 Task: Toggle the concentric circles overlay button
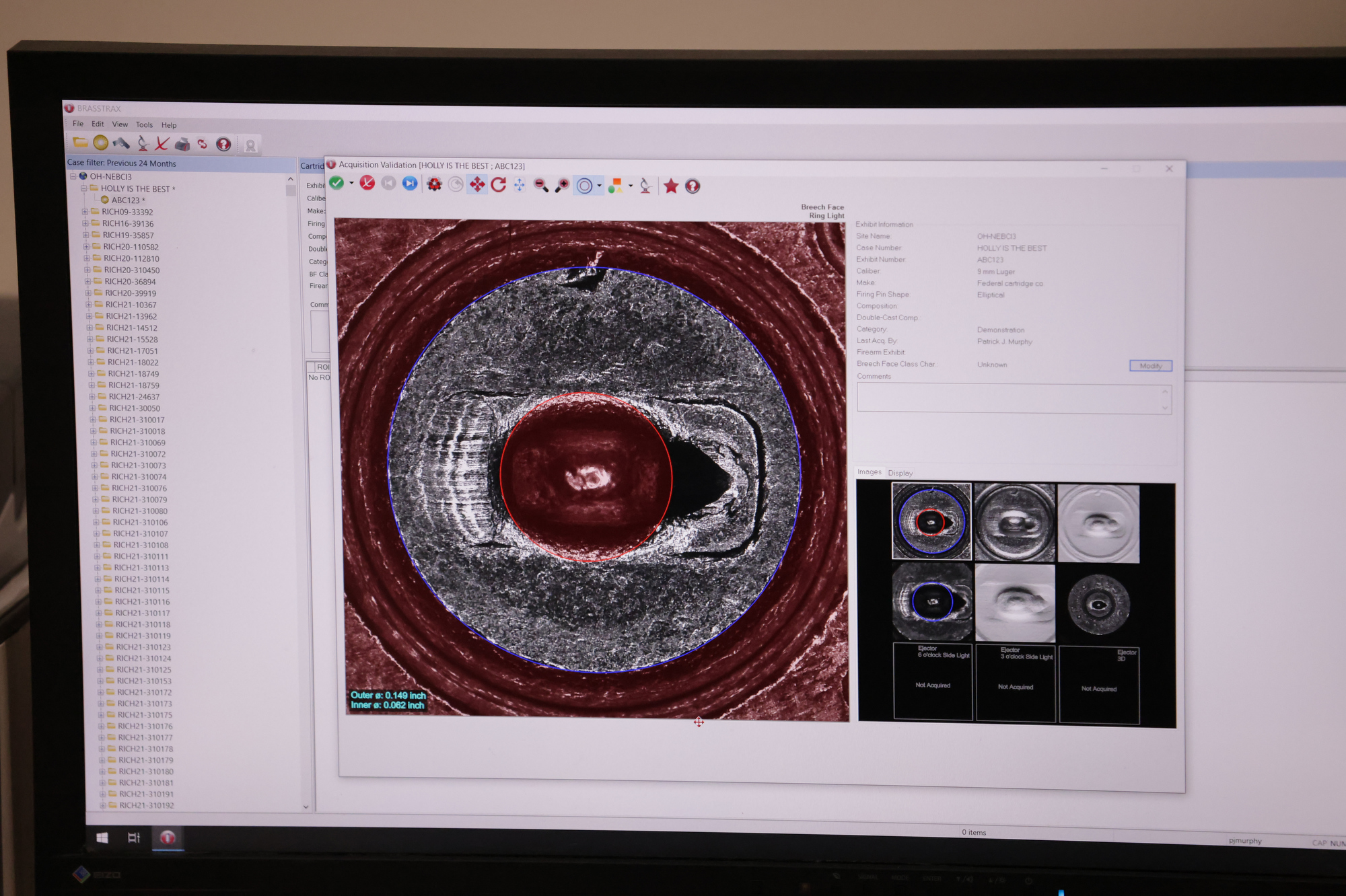[584, 186]
